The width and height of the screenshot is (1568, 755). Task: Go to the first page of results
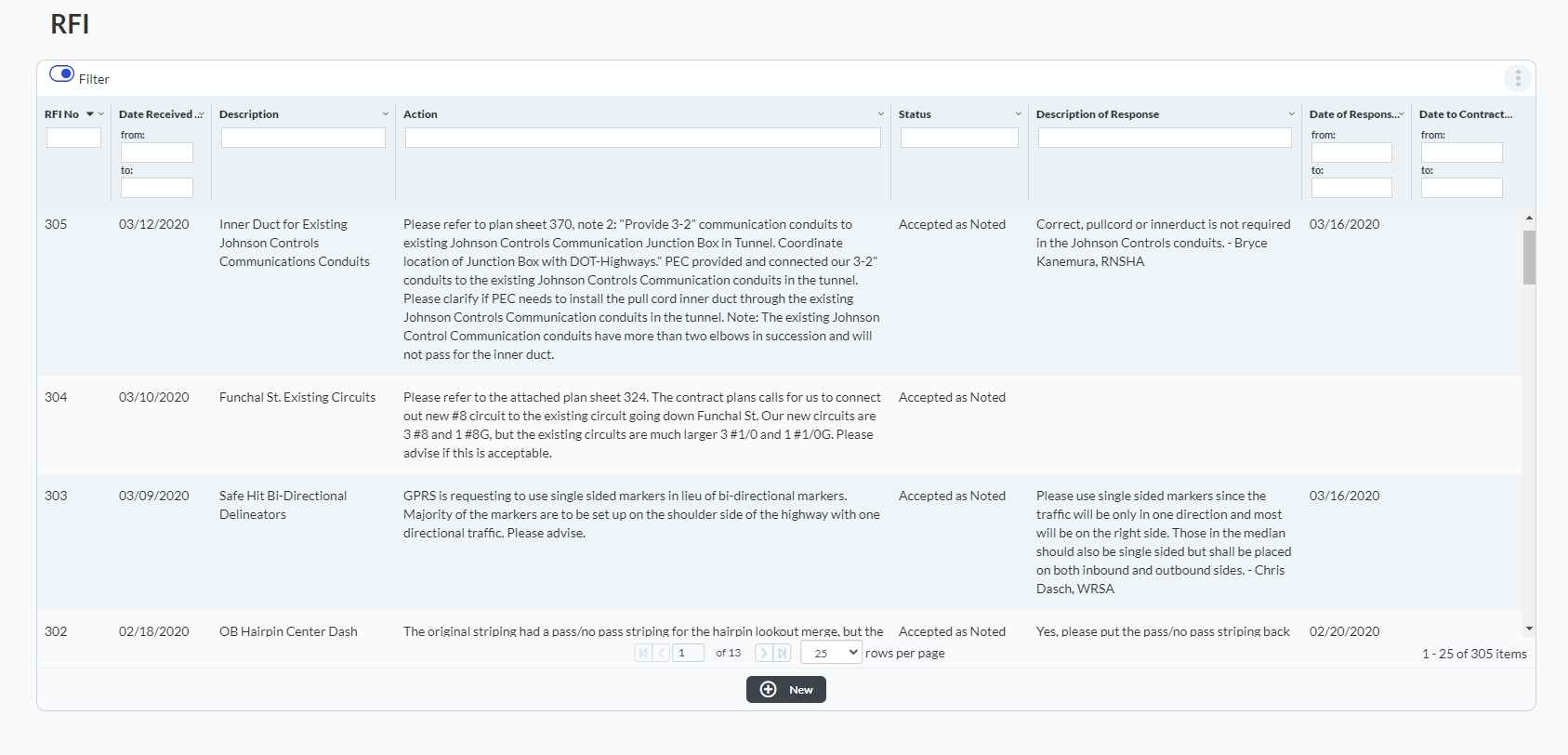tap(643, 653)
